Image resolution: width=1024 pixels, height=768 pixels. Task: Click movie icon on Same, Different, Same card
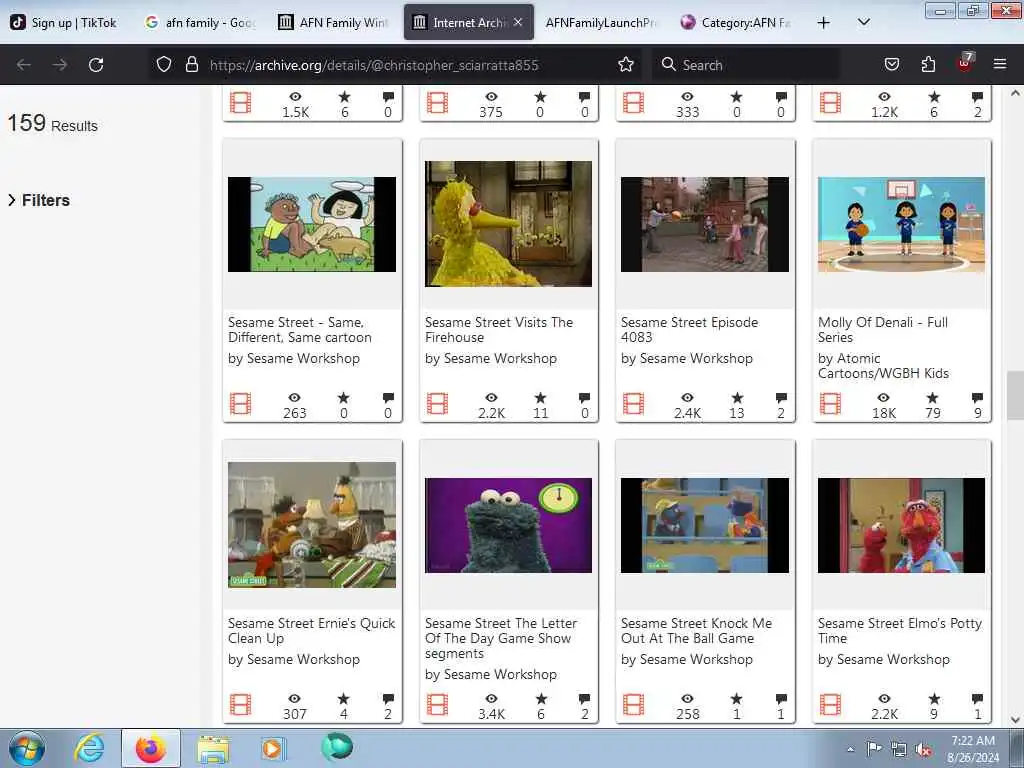tap(240, 404)
